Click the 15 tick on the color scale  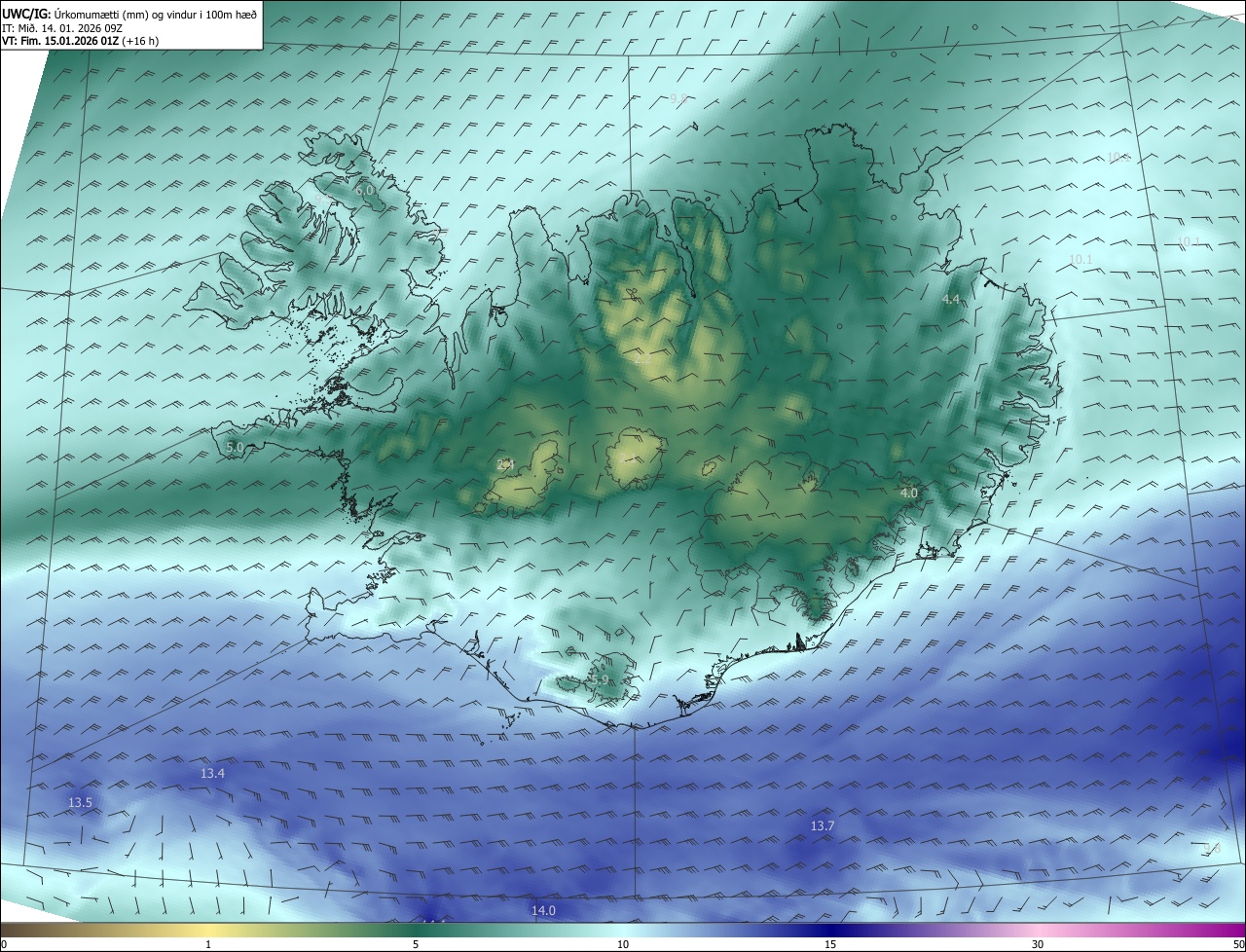tap(830, 944)
